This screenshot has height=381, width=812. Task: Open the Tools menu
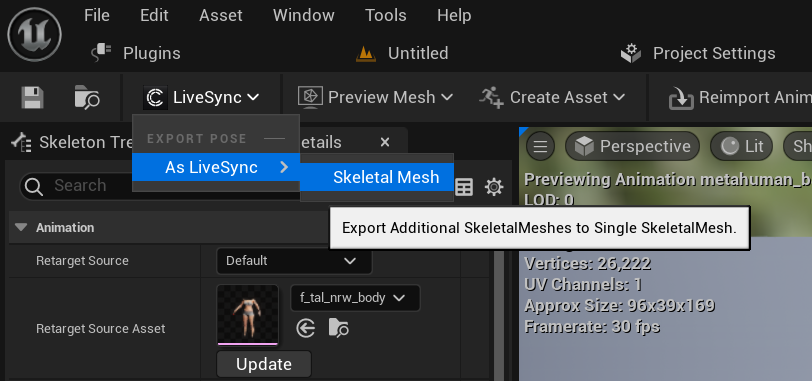(x=386, y=16)
